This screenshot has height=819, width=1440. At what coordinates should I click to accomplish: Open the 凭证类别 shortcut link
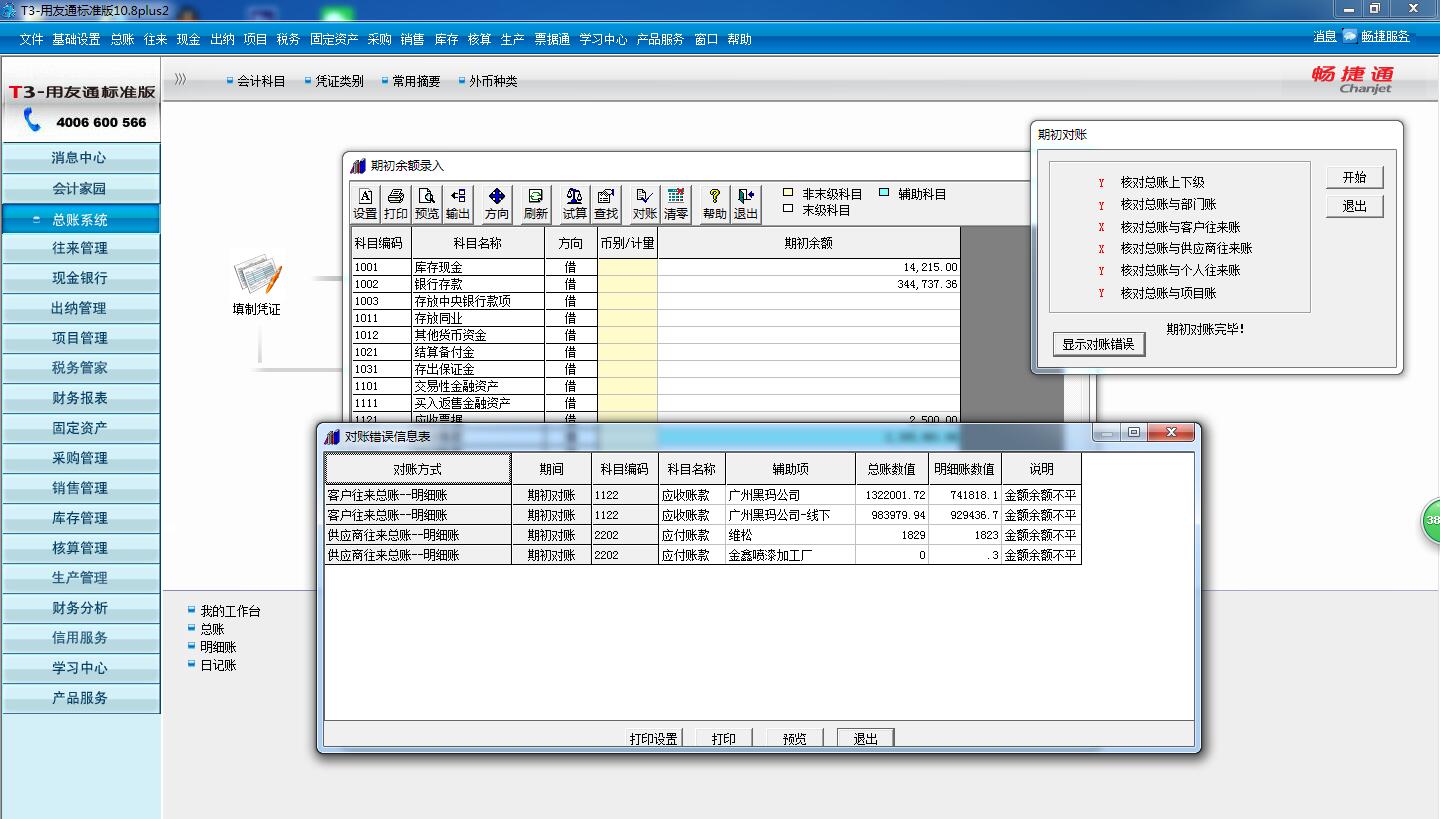(339, 81)
